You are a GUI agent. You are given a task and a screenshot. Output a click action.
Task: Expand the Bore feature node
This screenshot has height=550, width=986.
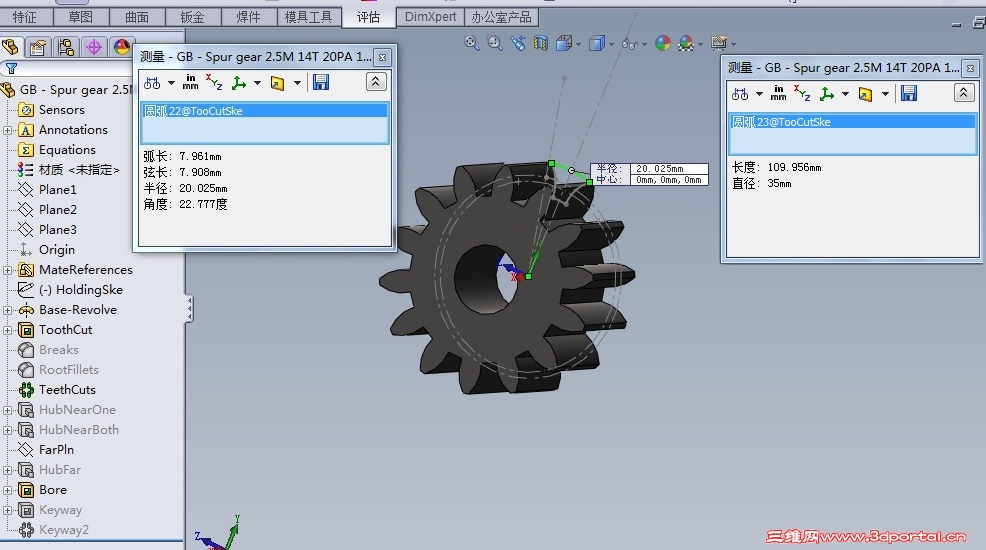tap(8, 490)
